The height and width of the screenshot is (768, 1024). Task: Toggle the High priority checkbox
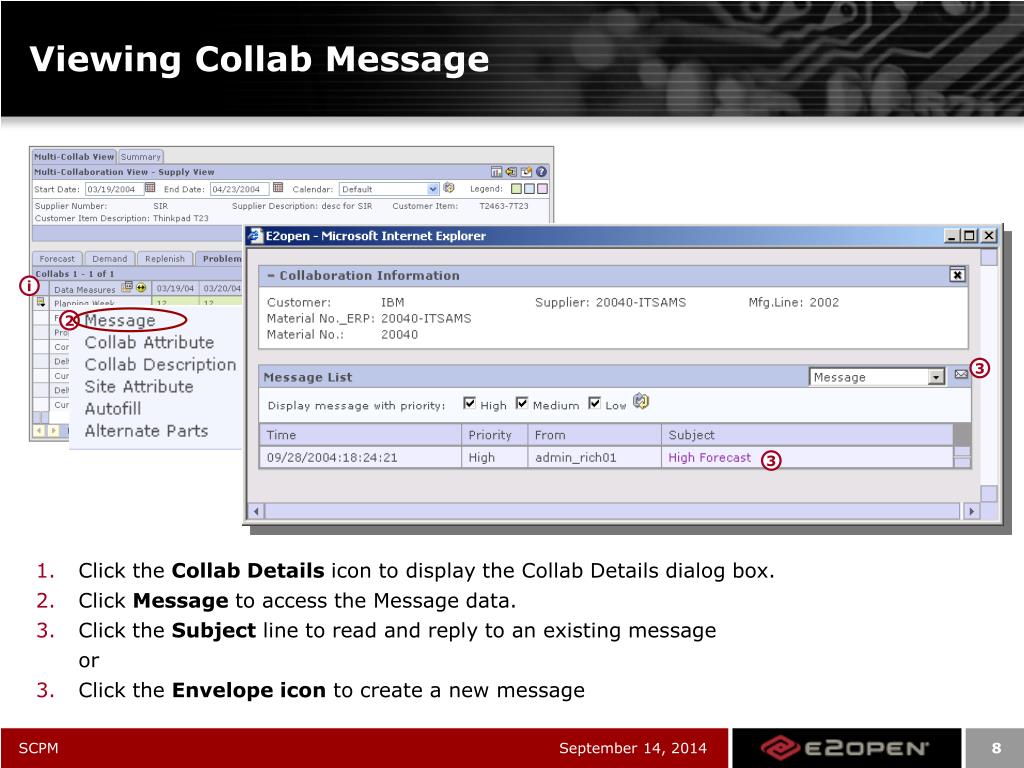(470, 402)
